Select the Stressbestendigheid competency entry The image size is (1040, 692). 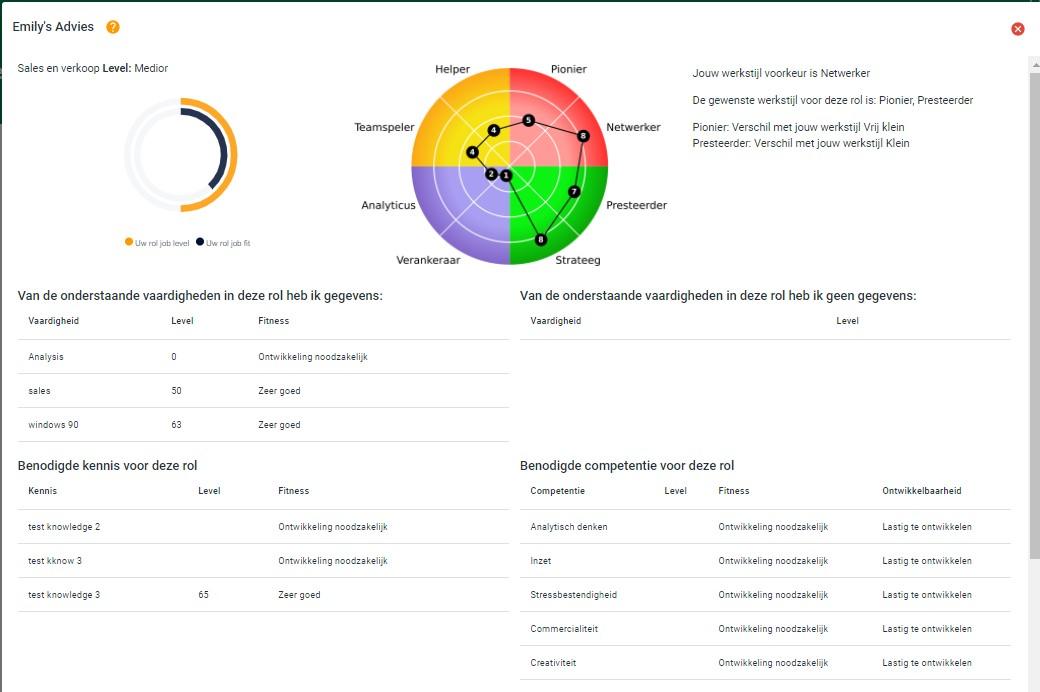click(573, 595)
